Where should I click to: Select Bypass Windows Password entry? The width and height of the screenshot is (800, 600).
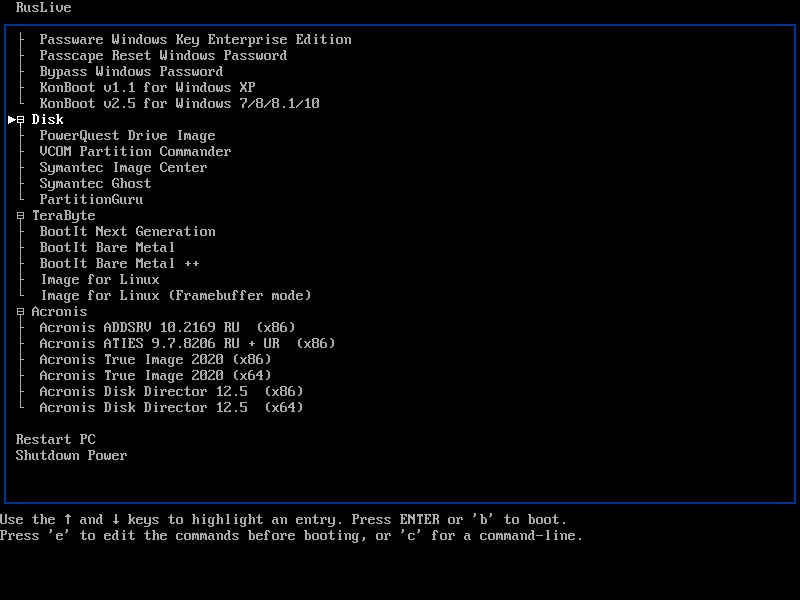point(131,72)
